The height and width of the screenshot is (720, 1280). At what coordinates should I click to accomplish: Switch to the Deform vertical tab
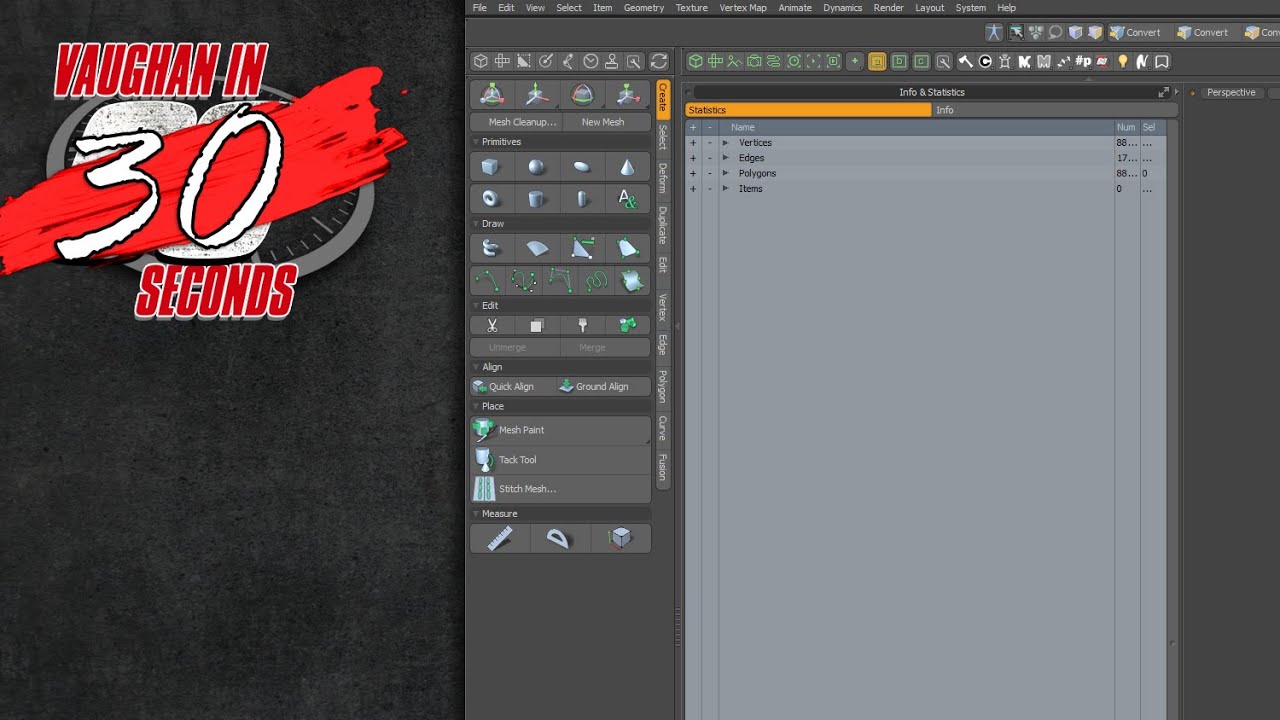pos(662,178)
